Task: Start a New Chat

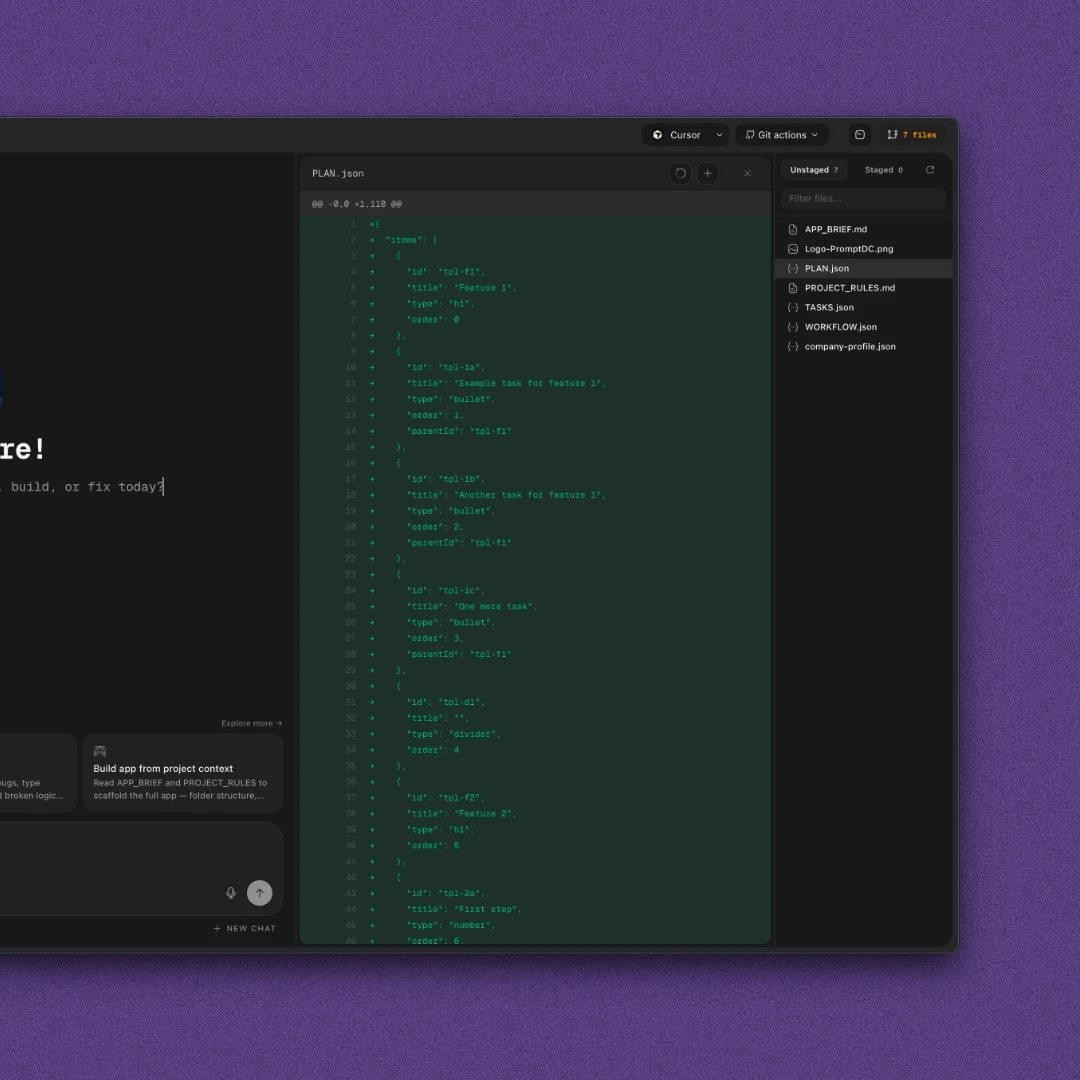Action: pyautogui.click(x=245, y=928)
